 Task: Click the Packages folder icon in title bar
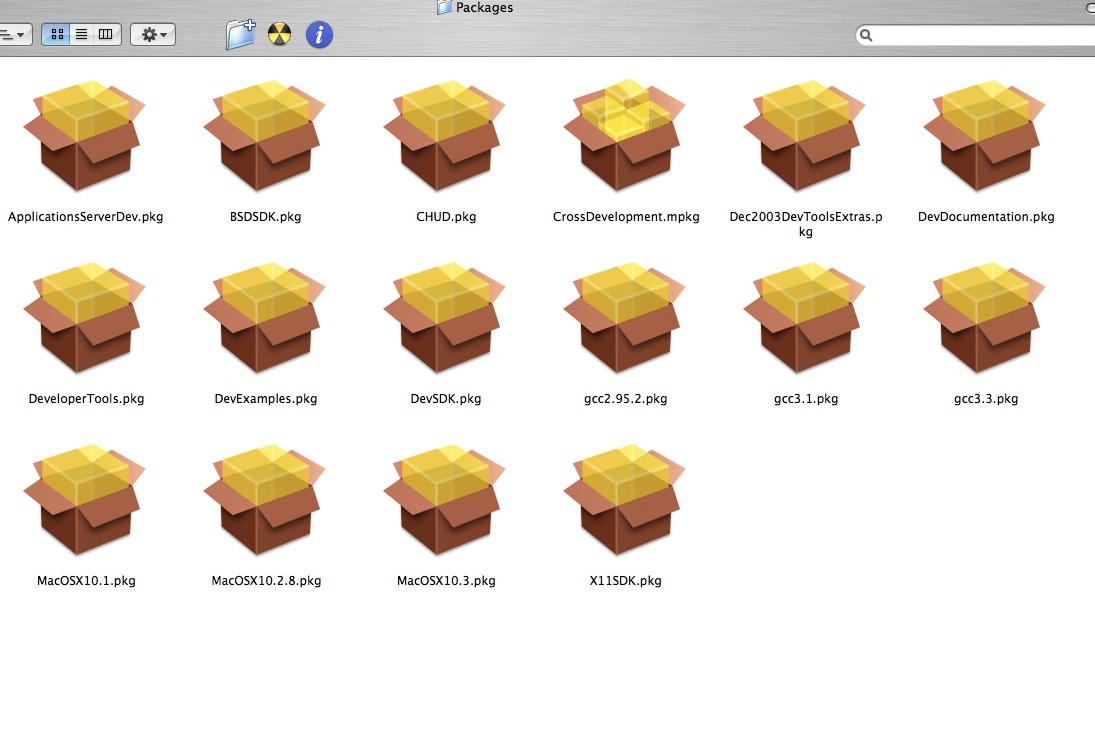tap(444, 8)
